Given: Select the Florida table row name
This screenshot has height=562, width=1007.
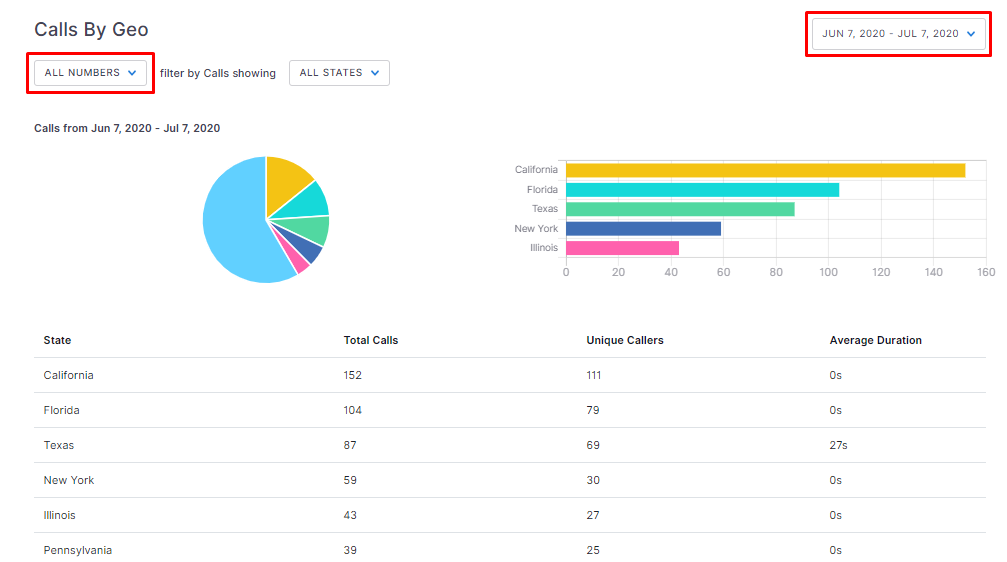Looking at the screenshot, I should [62, 410].
